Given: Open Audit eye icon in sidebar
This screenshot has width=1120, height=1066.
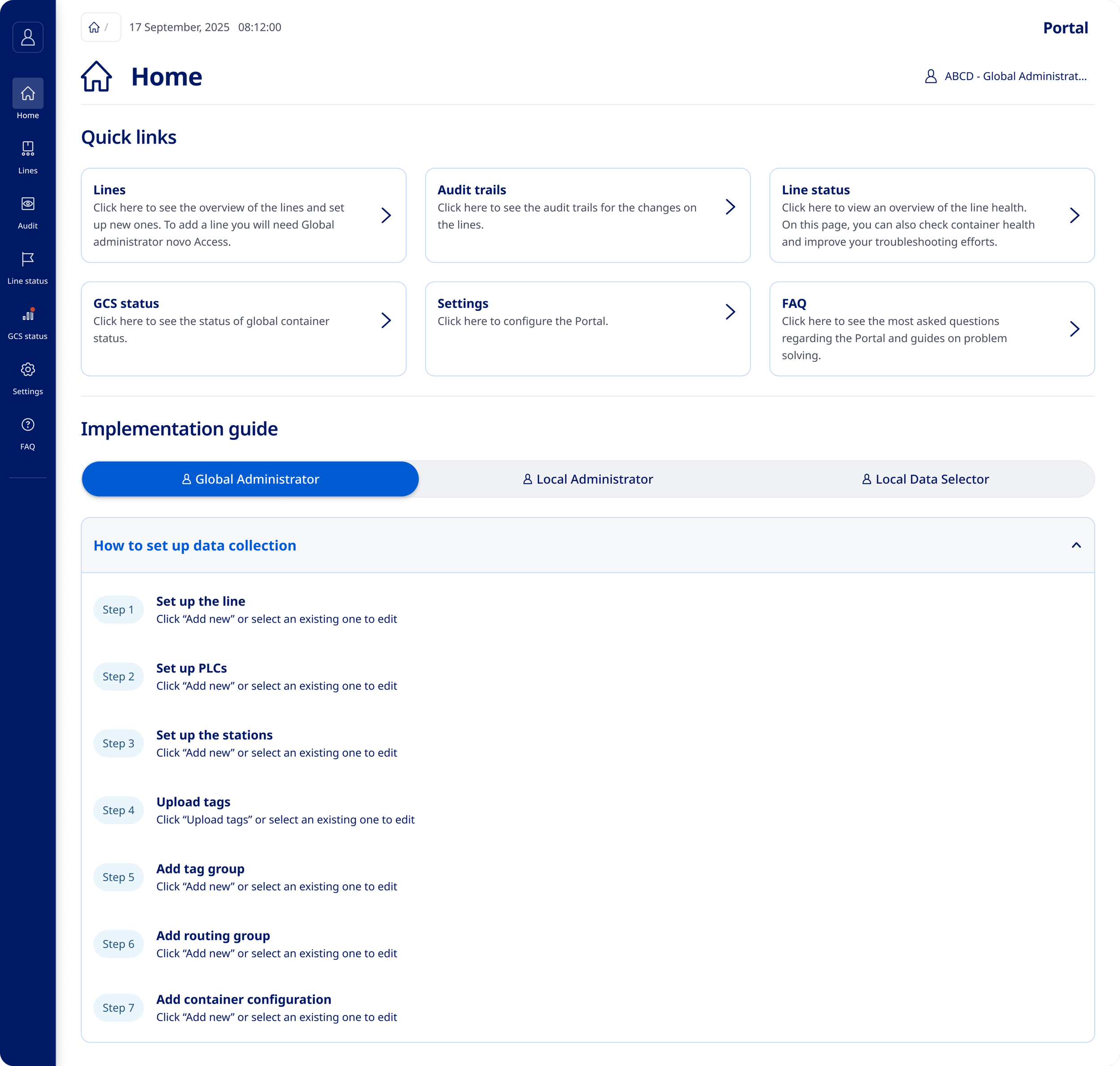Looking at the screenshot, I should pyautogui.click(x=28, y=204).
